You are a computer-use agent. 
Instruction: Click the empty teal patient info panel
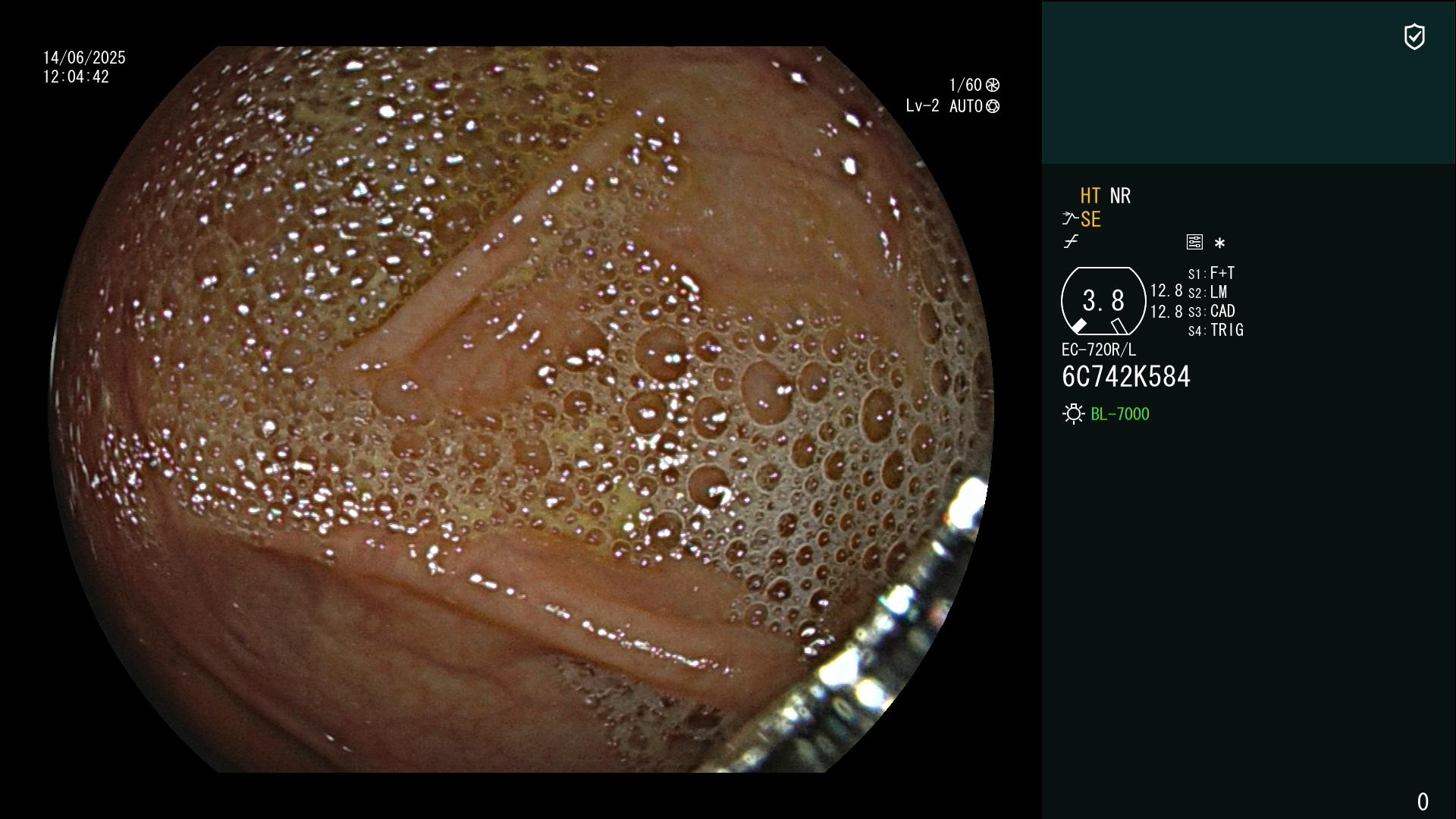[1248, 82]
